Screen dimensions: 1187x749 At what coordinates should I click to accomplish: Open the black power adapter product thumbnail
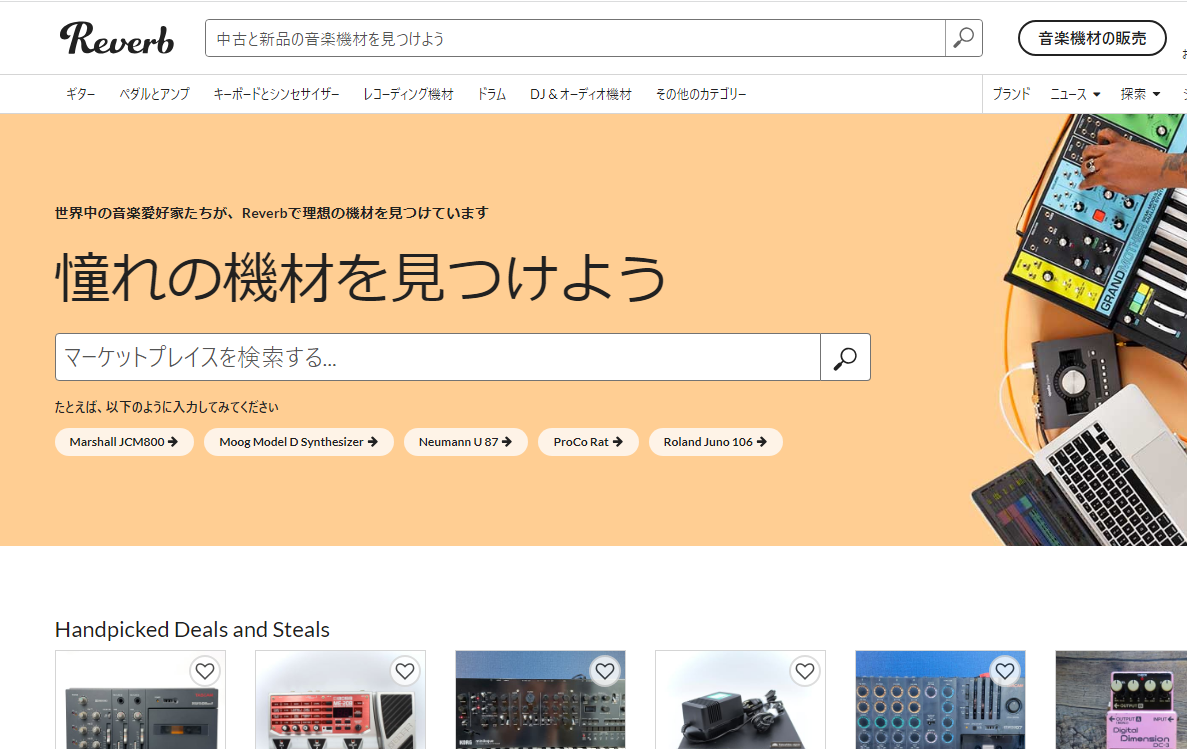click(740, 700)
